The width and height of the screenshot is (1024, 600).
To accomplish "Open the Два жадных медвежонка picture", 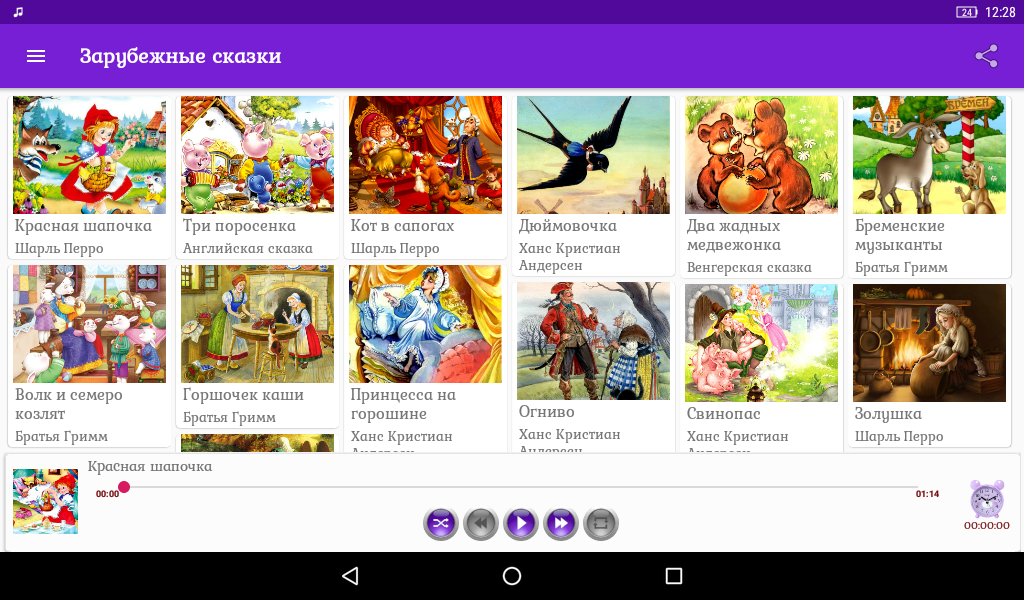I will 761,155.
